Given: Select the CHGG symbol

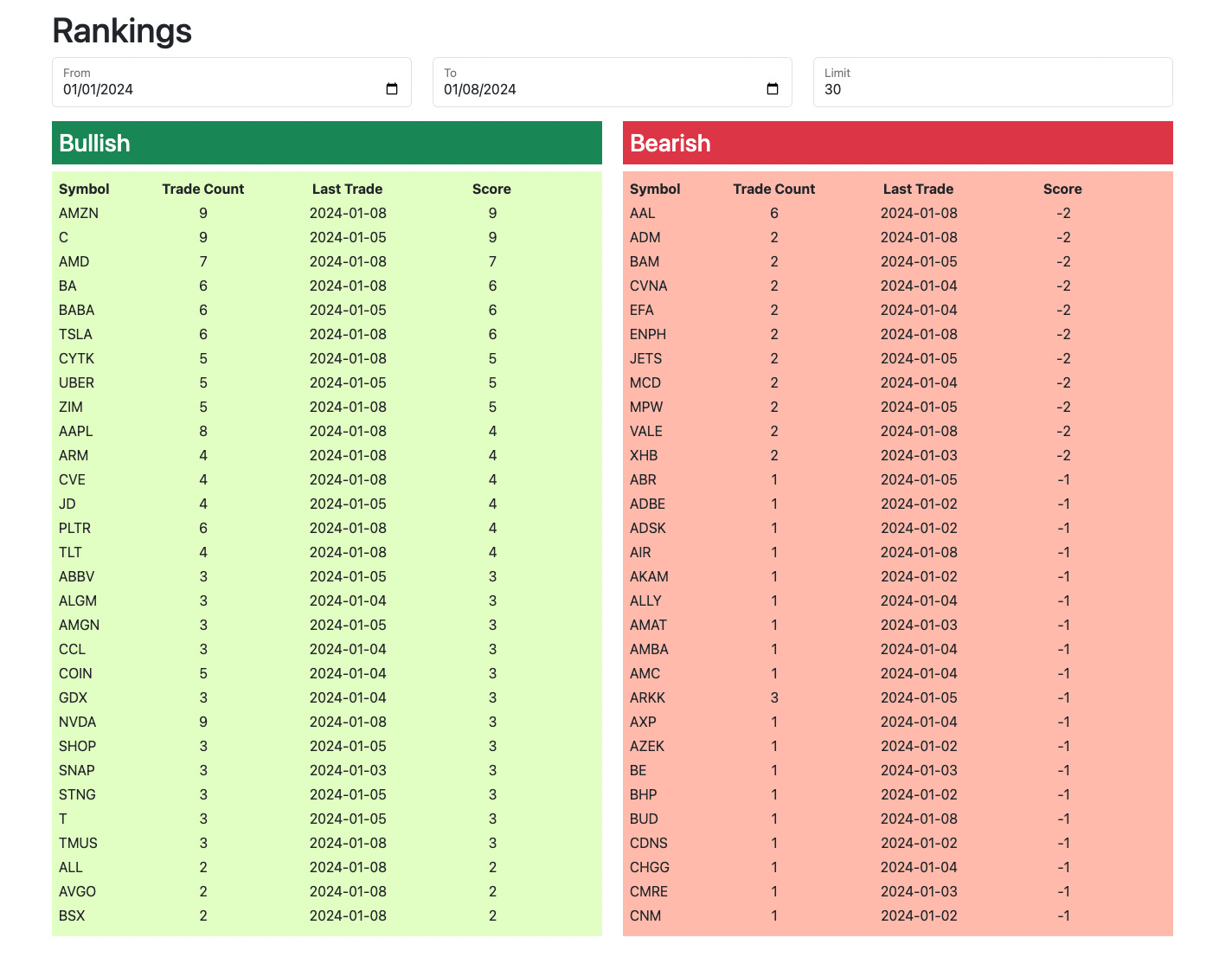Looking at the screenshot, I should tap(650, 867).
